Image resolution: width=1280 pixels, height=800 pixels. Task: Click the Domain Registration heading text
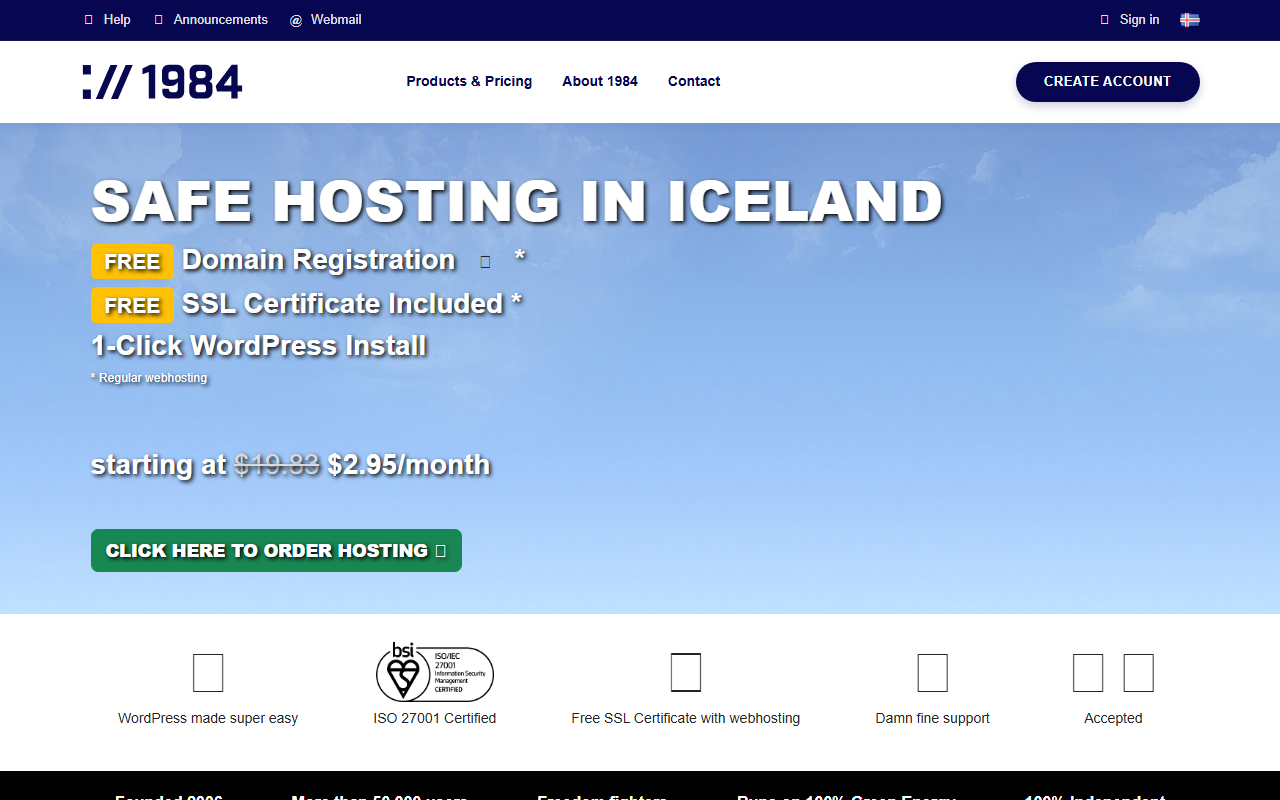pos(319,260)
